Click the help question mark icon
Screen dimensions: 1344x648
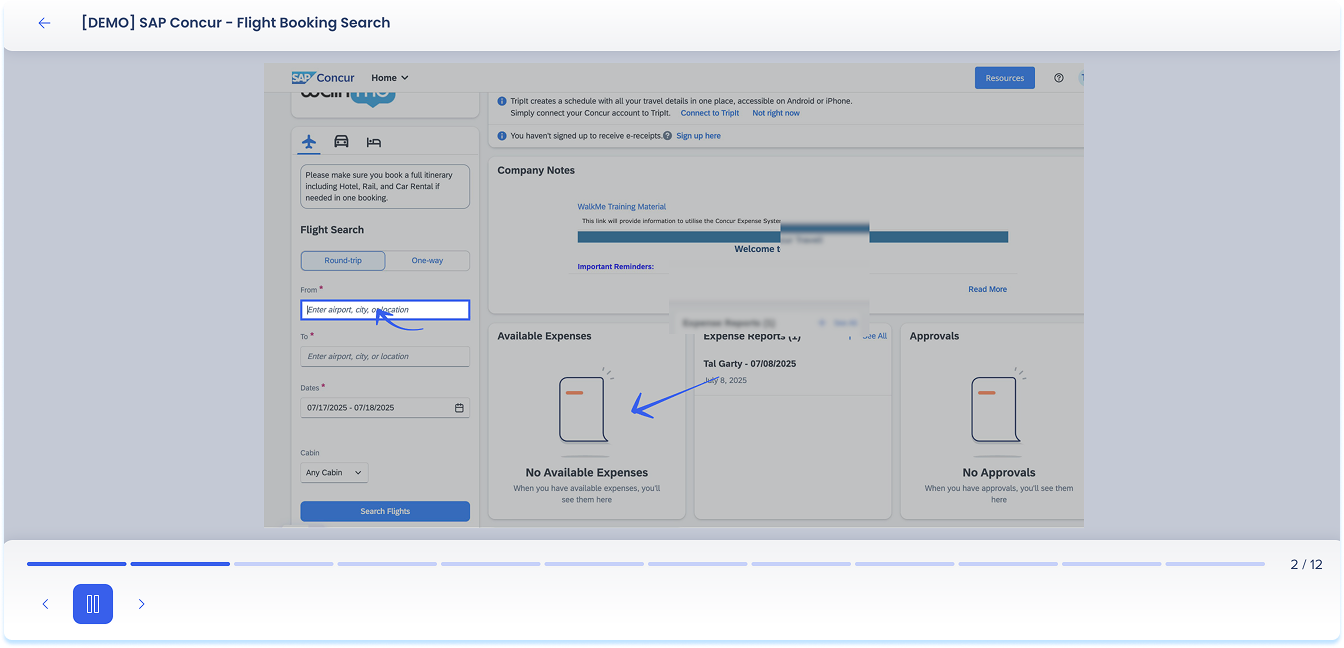click(1059, 78)
